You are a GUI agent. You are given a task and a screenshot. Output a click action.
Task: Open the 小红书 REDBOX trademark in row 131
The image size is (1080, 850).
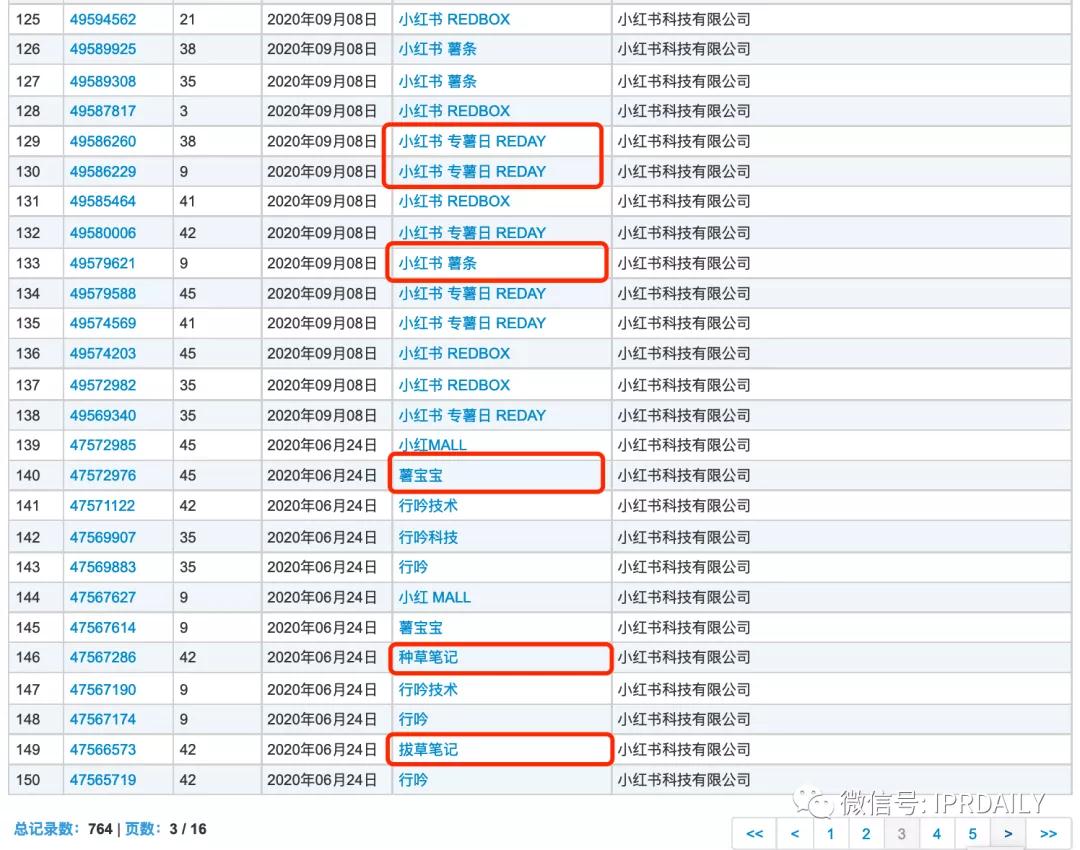[x=454, y=201]
